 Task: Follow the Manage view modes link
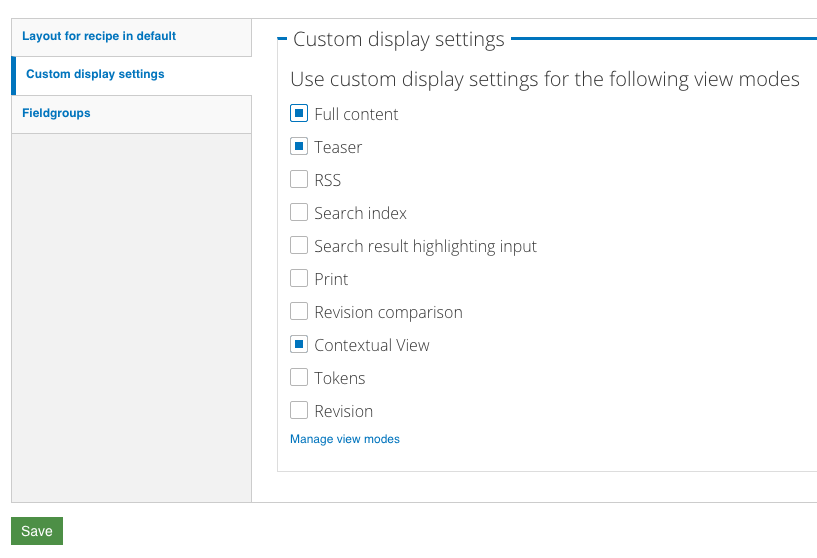point(345,439)
